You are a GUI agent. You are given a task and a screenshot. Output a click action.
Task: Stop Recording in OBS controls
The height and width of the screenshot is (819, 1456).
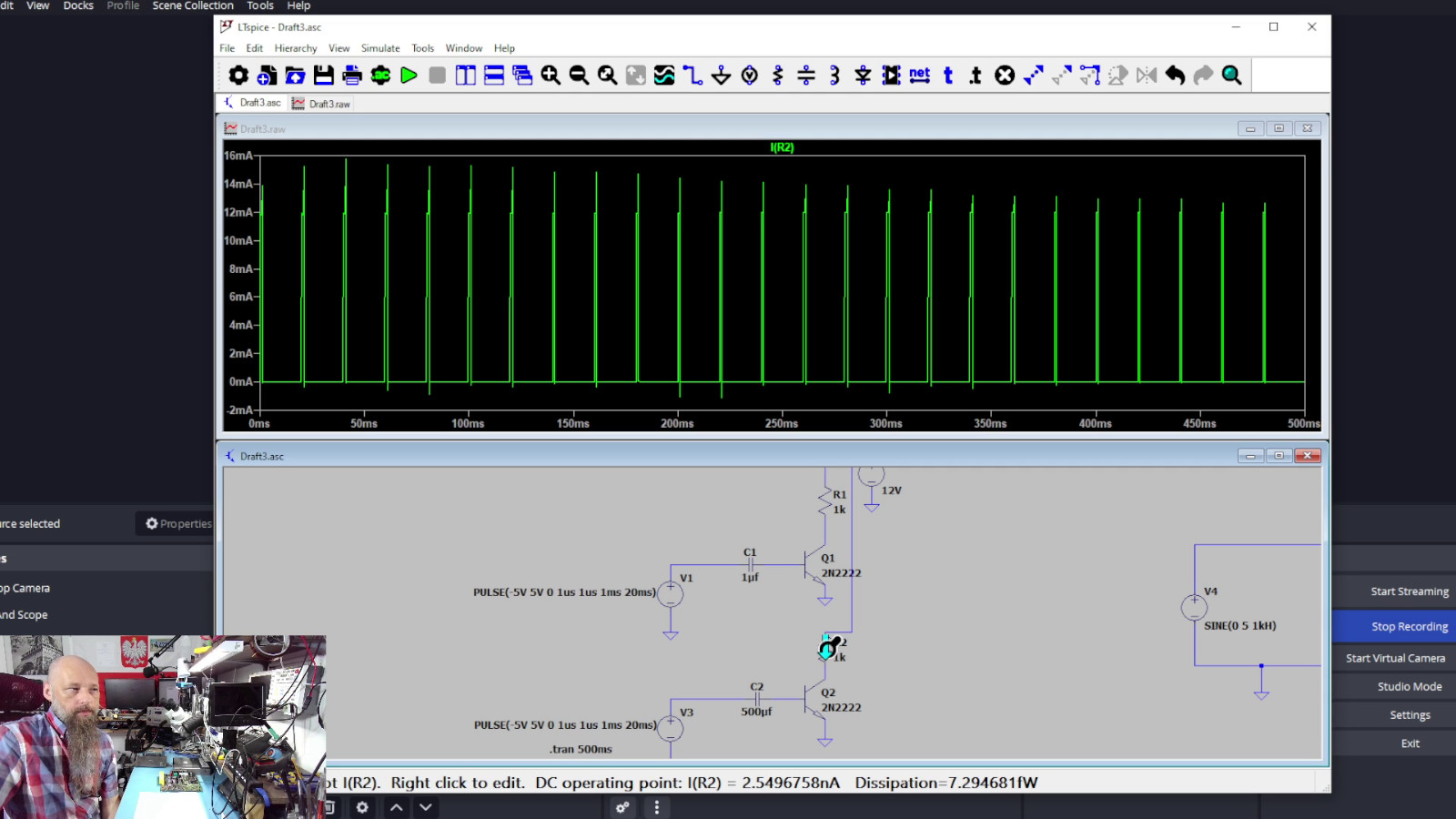(x=1409, y=627)
